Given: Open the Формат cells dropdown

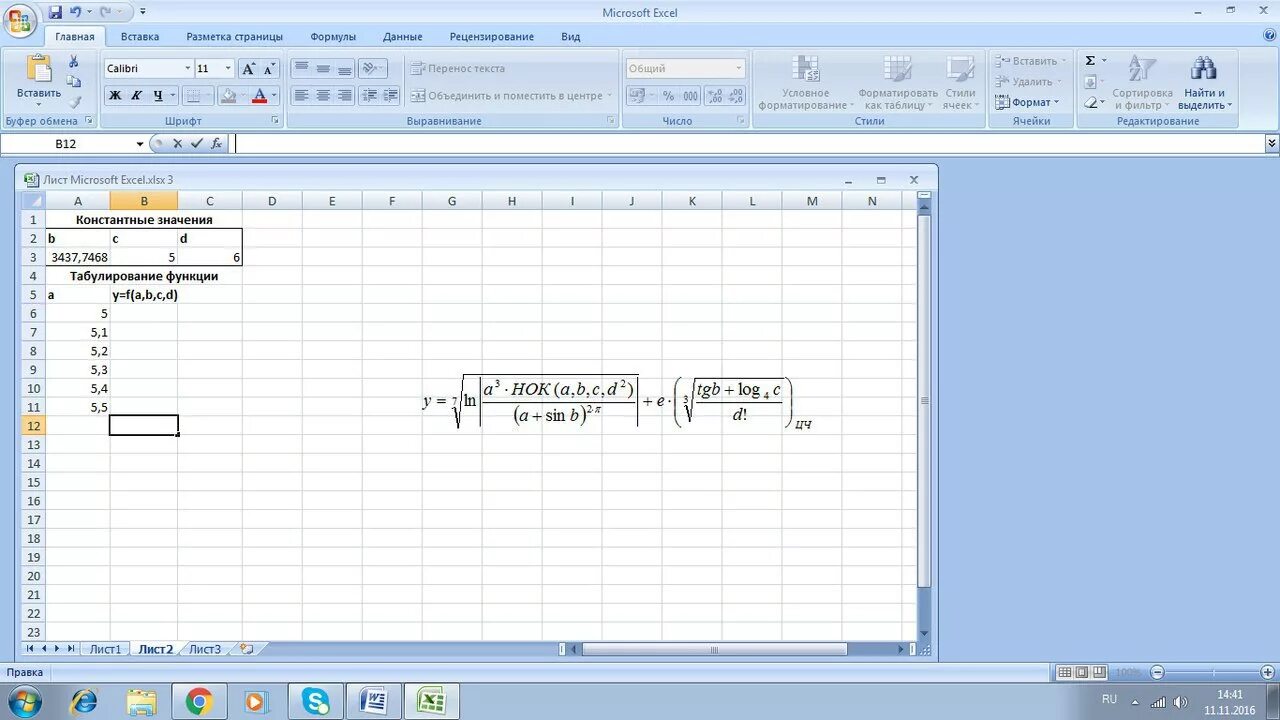Looking at the screenshot, I should tap(1028, 102).
